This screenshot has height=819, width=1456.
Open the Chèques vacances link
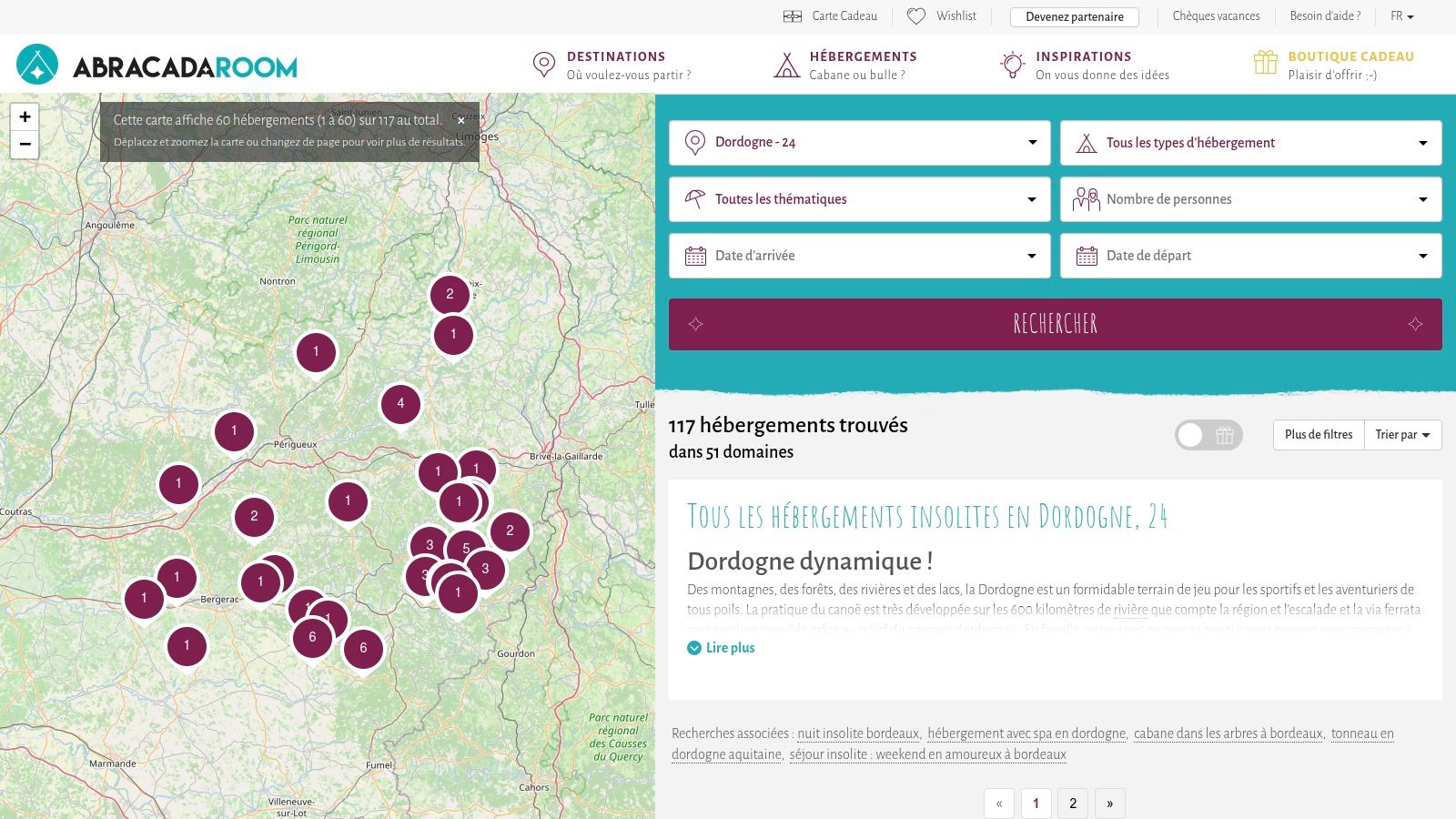click(x=1216, y=16)
